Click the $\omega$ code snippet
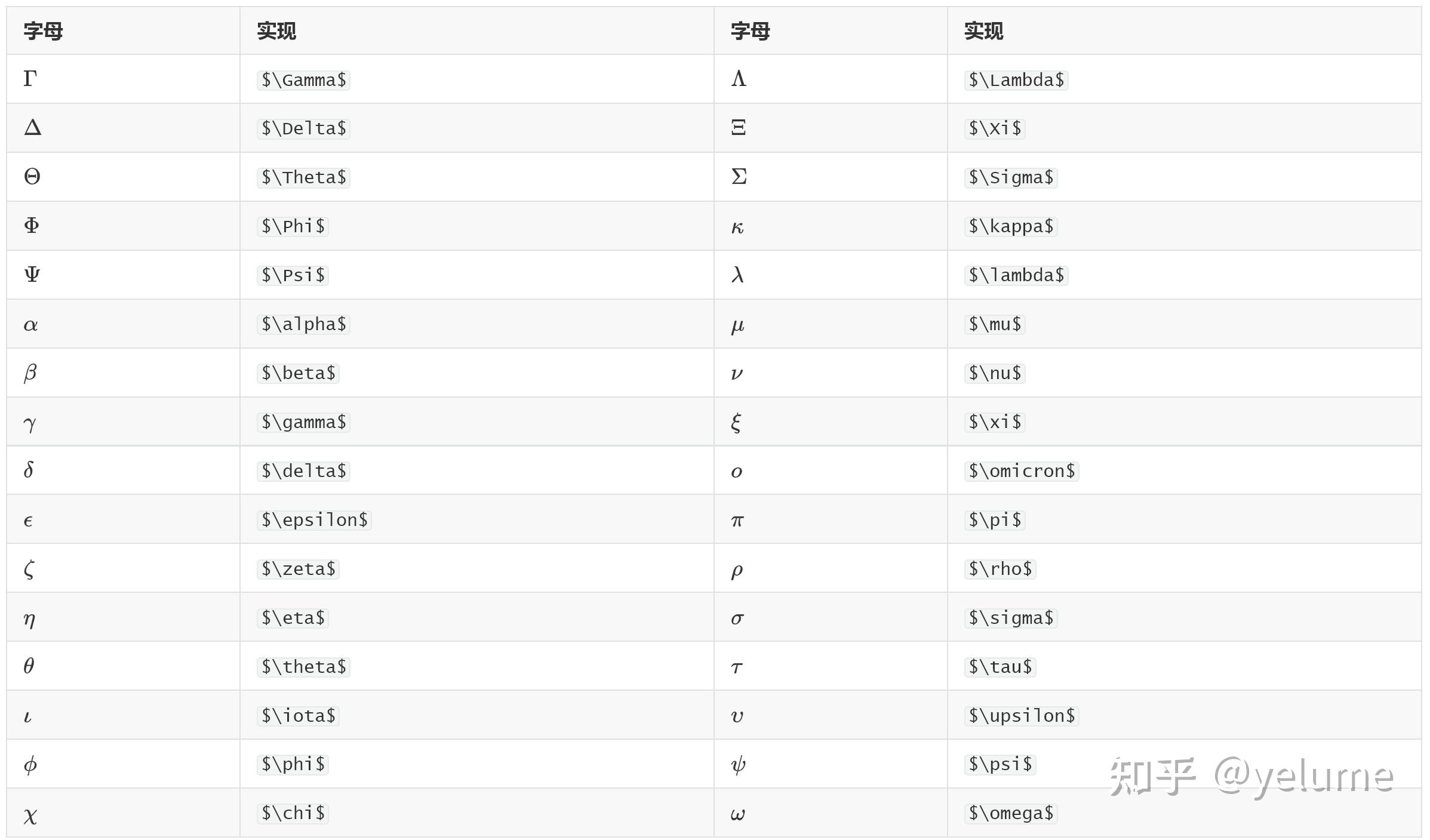 (x=1010, y=813)
